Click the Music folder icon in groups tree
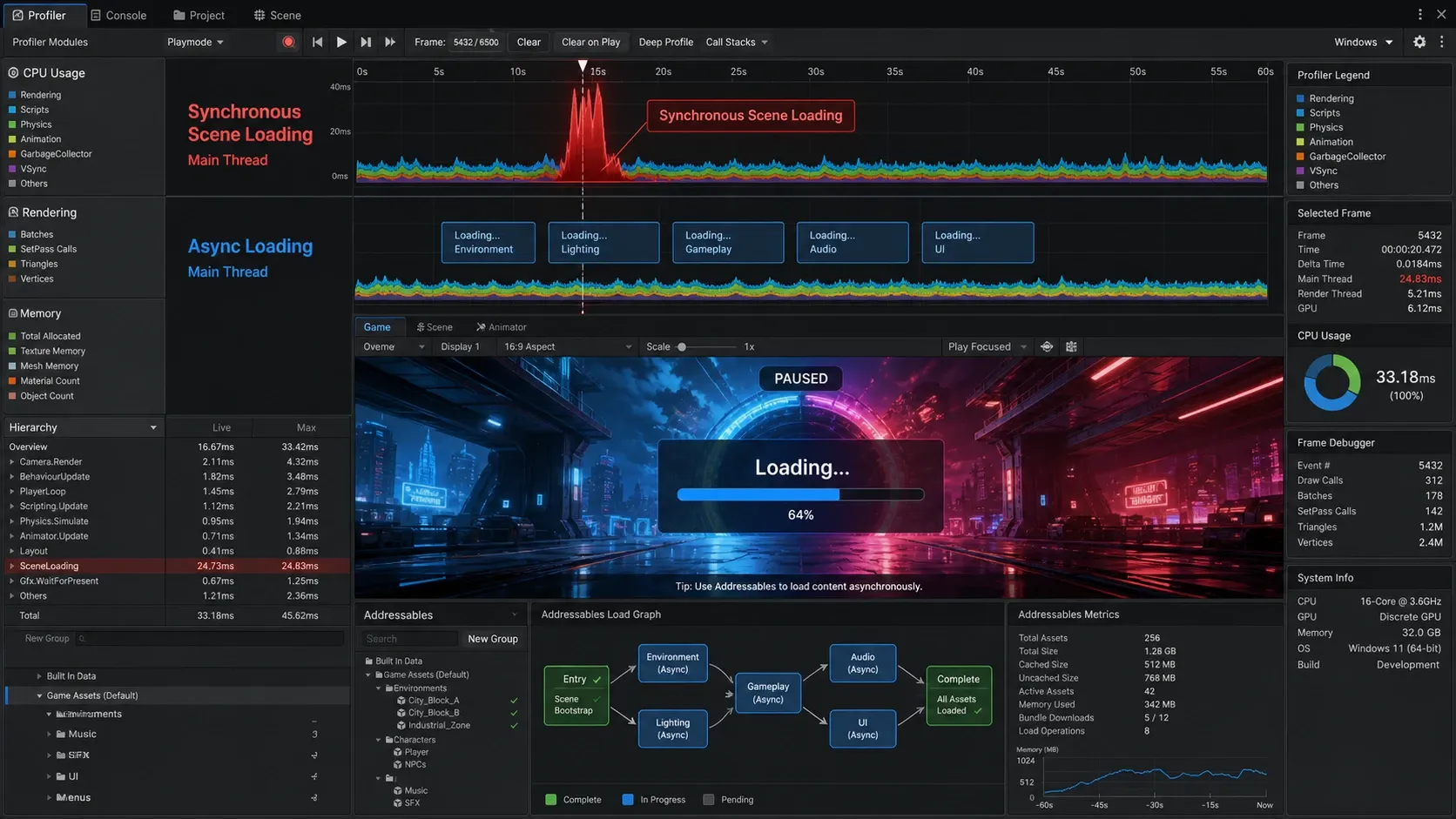Viewport: 1456px width, 819px height. click(x=61, y=734)
